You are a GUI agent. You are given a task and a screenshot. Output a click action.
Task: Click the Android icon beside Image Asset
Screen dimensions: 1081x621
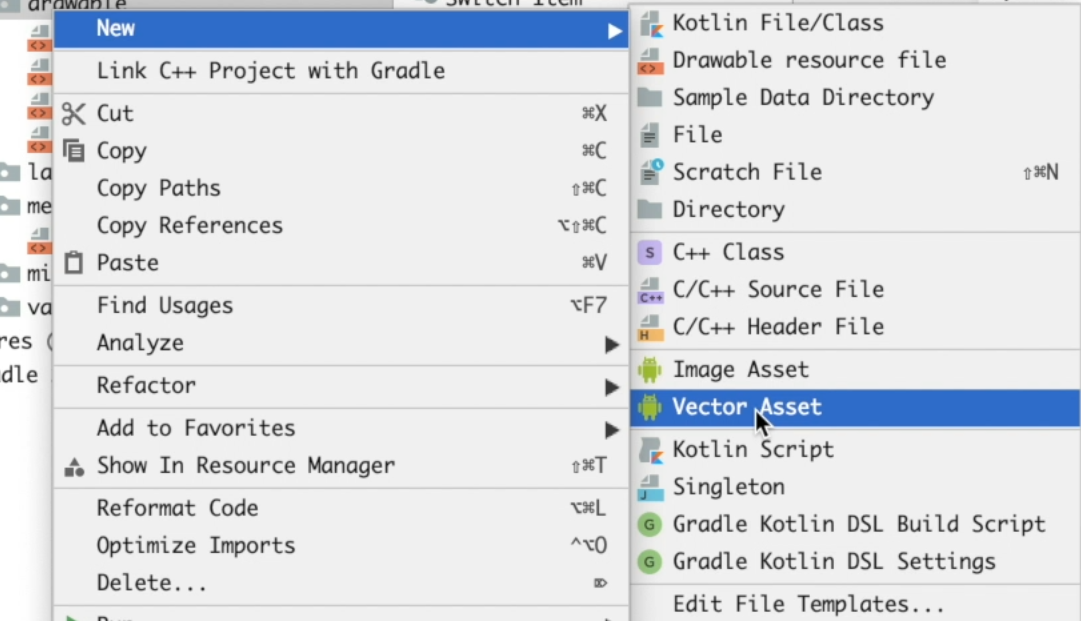[650, 370]
